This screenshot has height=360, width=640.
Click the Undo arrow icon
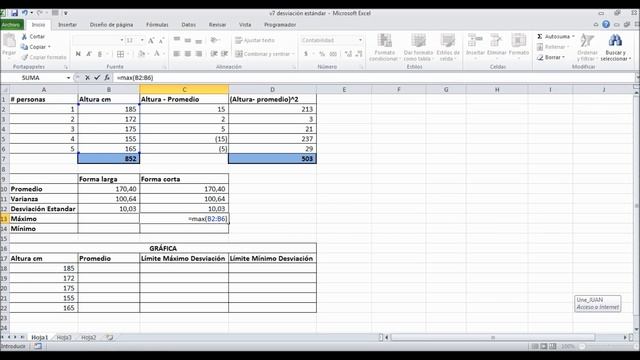click(25, 13)
